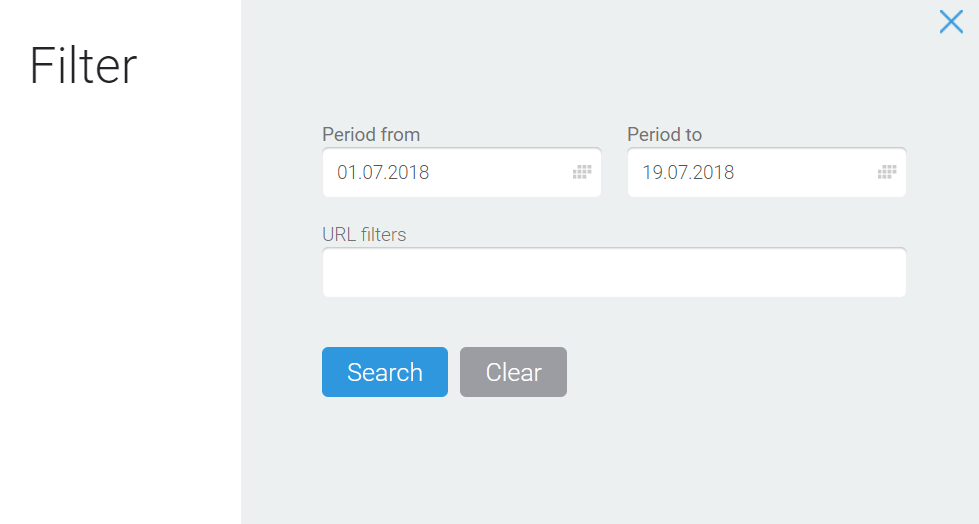This screenshot has width=979, height=524.
Task: Reset the filters using the Clear button
Action: (x=513, y=372)
